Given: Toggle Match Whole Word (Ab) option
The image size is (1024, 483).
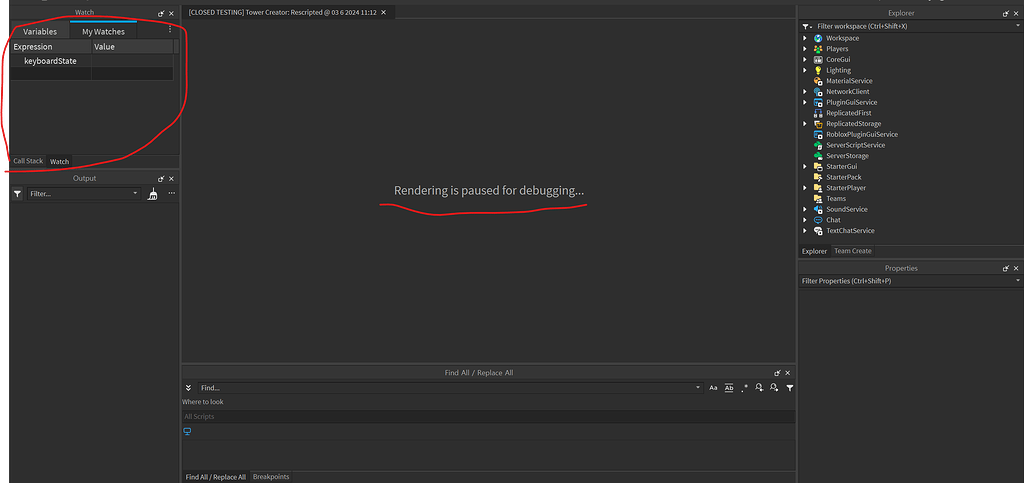Looking at the screenshot, I should pyautogui.click(x=729, y=388).
